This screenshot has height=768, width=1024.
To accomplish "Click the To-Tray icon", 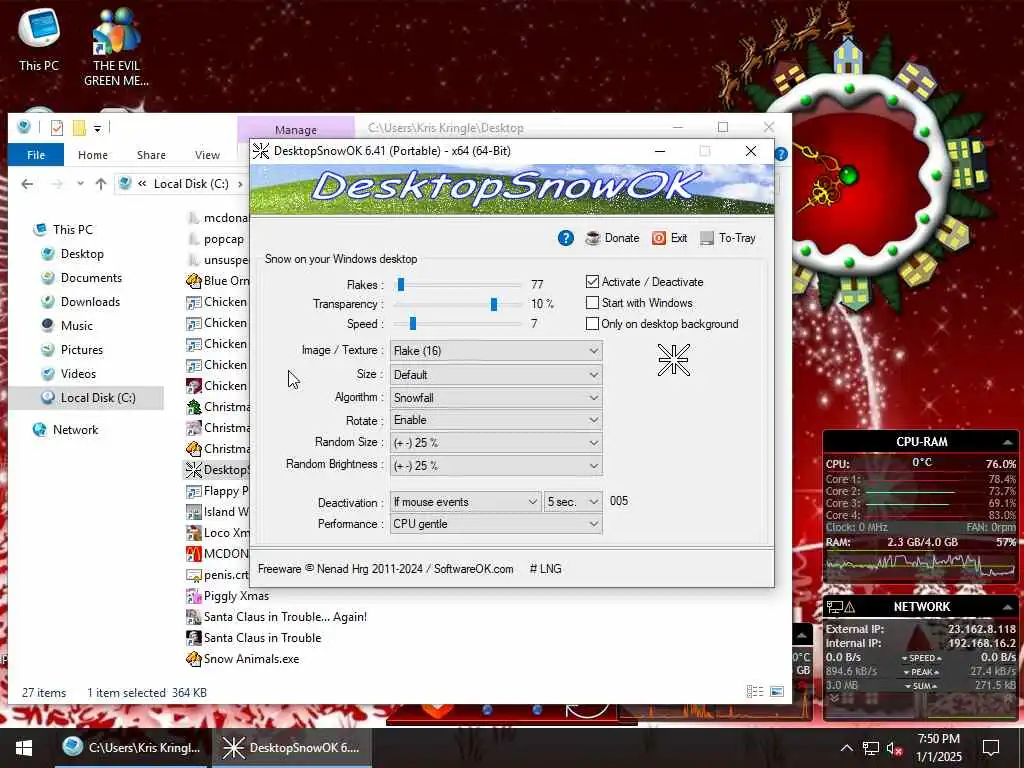I will [707, 238].
